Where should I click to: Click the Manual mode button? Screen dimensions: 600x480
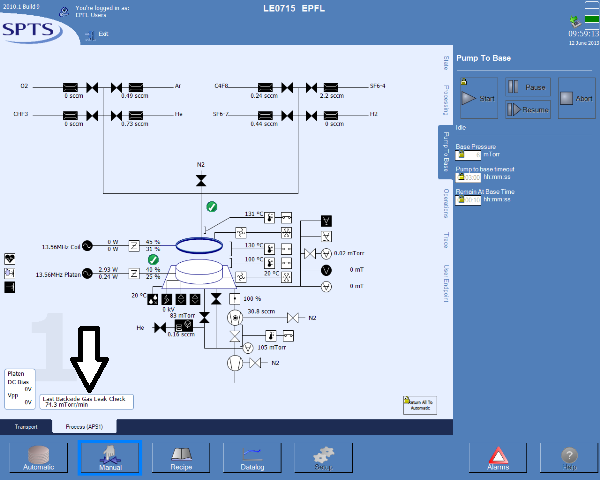click(x=110, y=458)
